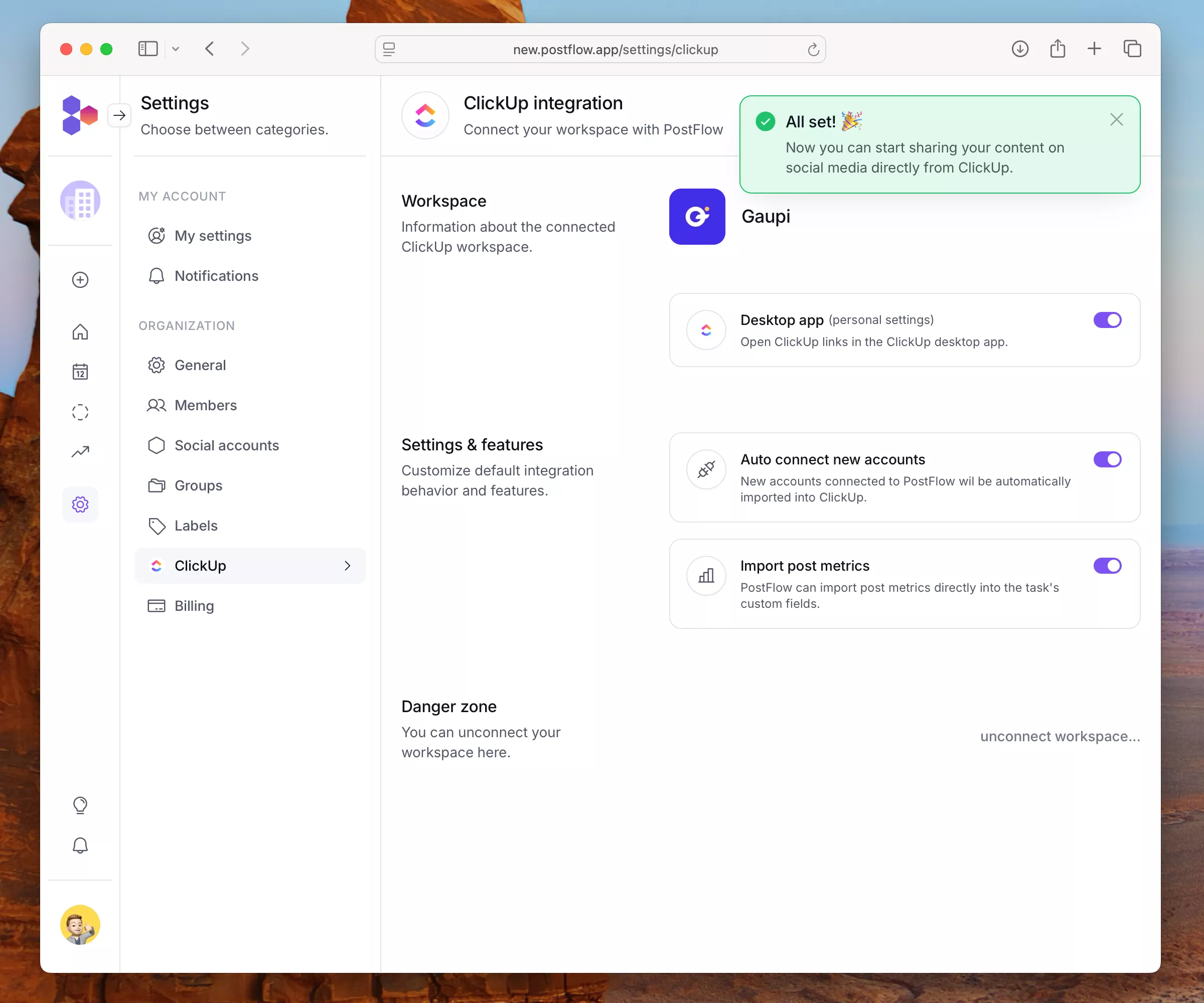Click the Gaupi workspace logo
The height and width of the screenshot is (1003, 1204).
[697, 217]
